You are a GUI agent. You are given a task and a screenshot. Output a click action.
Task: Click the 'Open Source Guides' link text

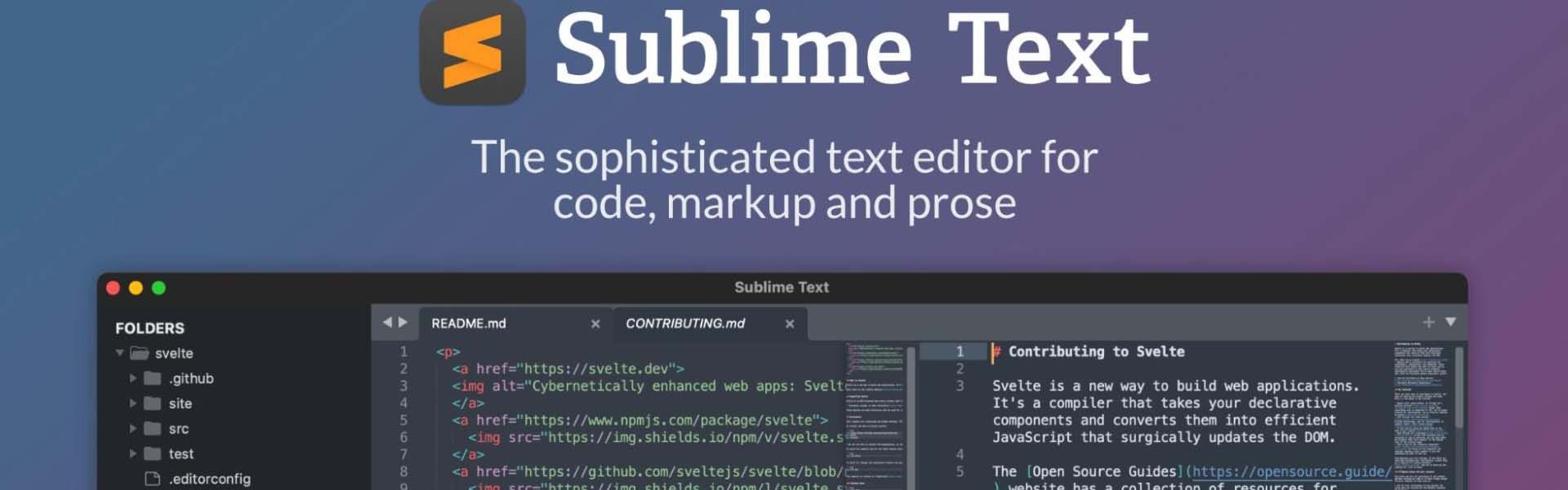pyautogui.click(x=1105, y=472)
